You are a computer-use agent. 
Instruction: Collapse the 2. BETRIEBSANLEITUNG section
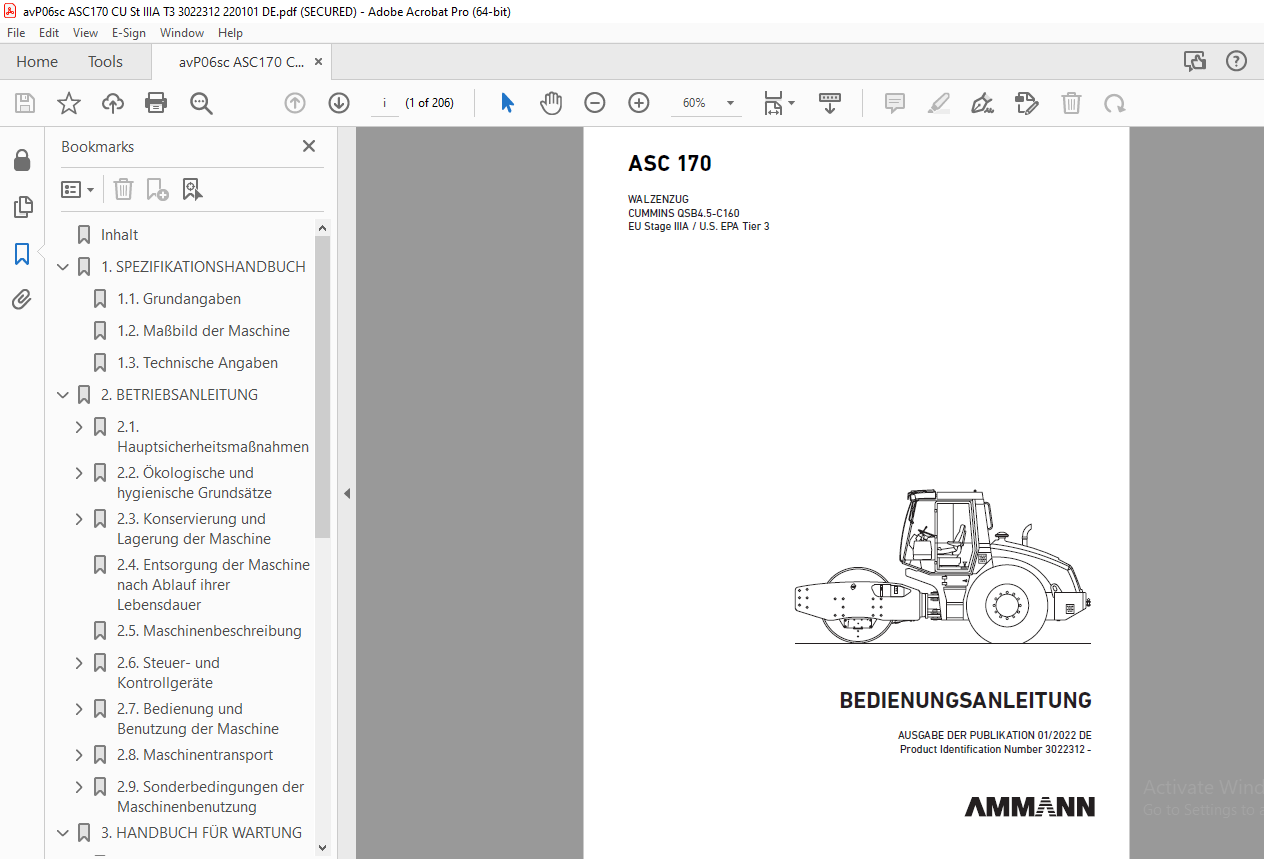[63, 395]
